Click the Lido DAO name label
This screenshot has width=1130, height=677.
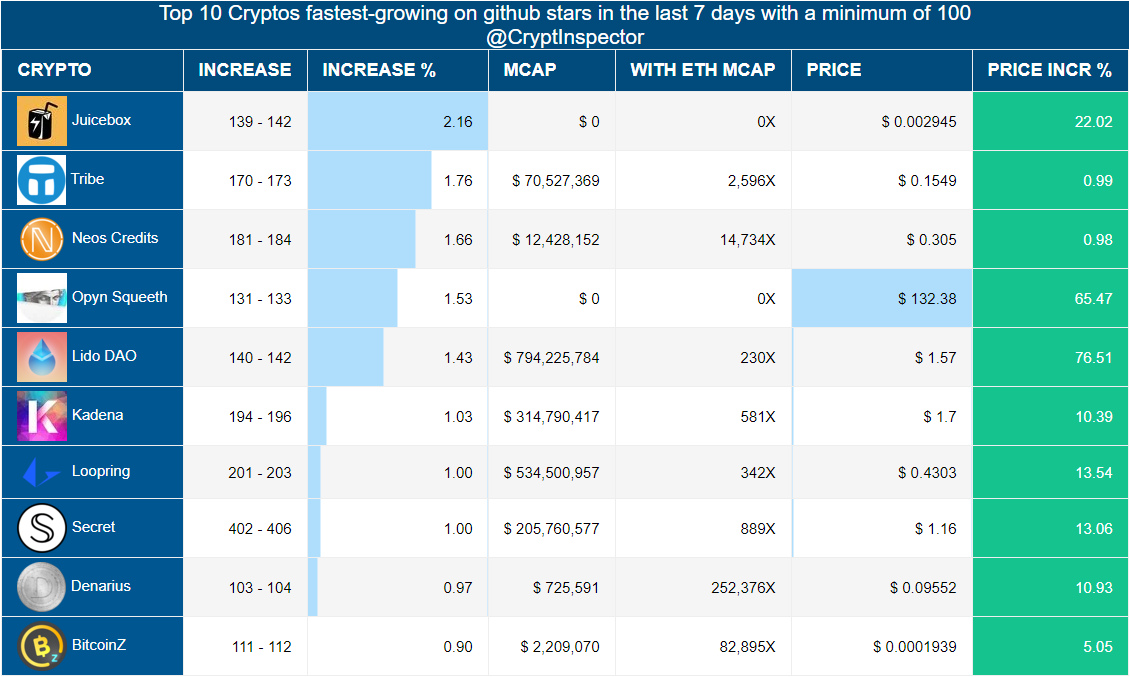click(x=104, y=356)
